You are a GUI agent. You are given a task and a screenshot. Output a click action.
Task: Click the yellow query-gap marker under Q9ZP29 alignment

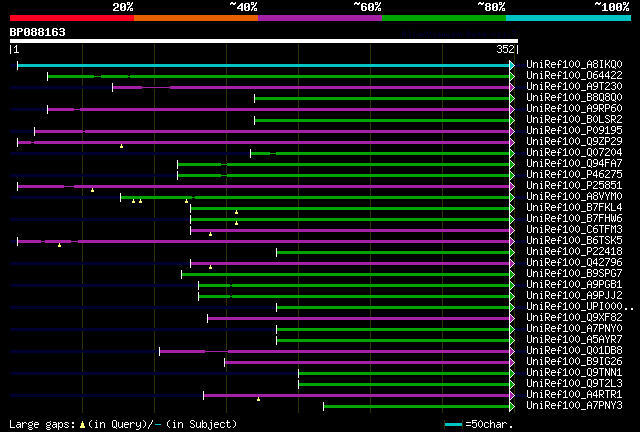coord(121,146)
